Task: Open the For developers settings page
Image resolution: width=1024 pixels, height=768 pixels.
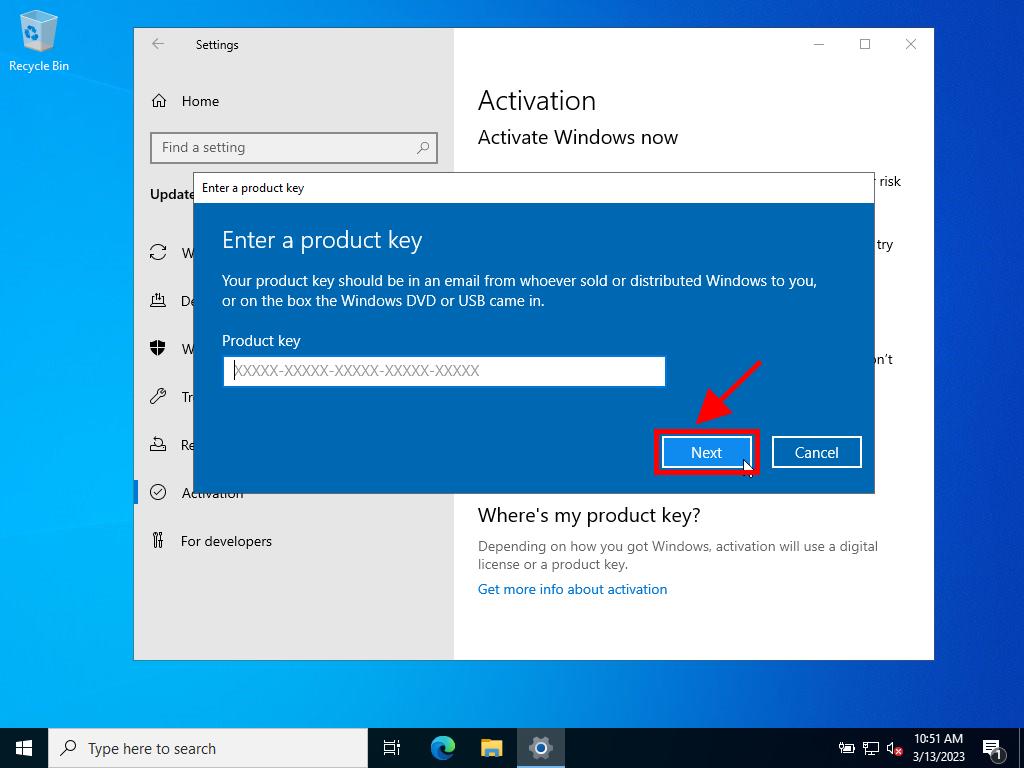Action: [x=226, y=541]
